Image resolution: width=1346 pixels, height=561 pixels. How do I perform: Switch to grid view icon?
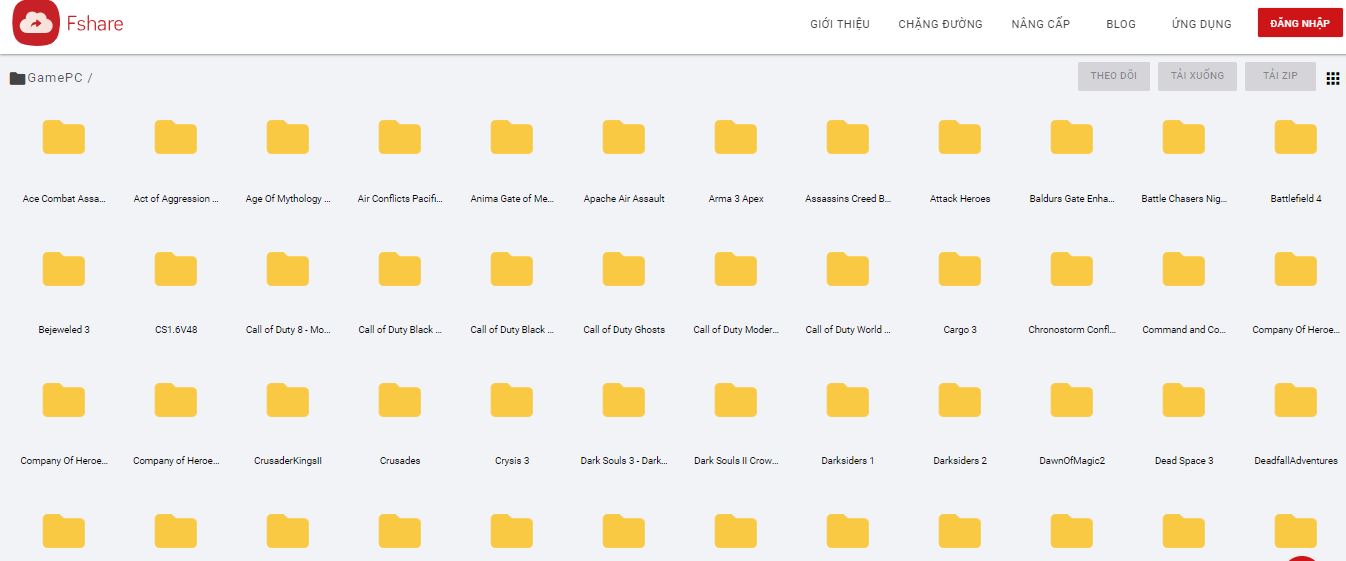tap(1332, 78)
